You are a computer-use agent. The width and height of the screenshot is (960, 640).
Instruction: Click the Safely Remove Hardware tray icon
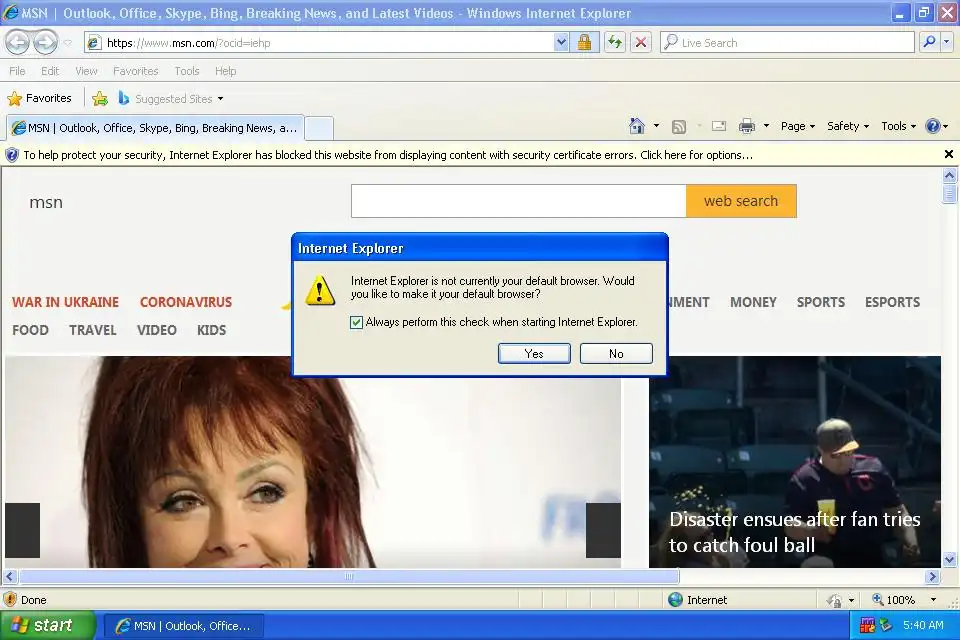pos(886,625)
